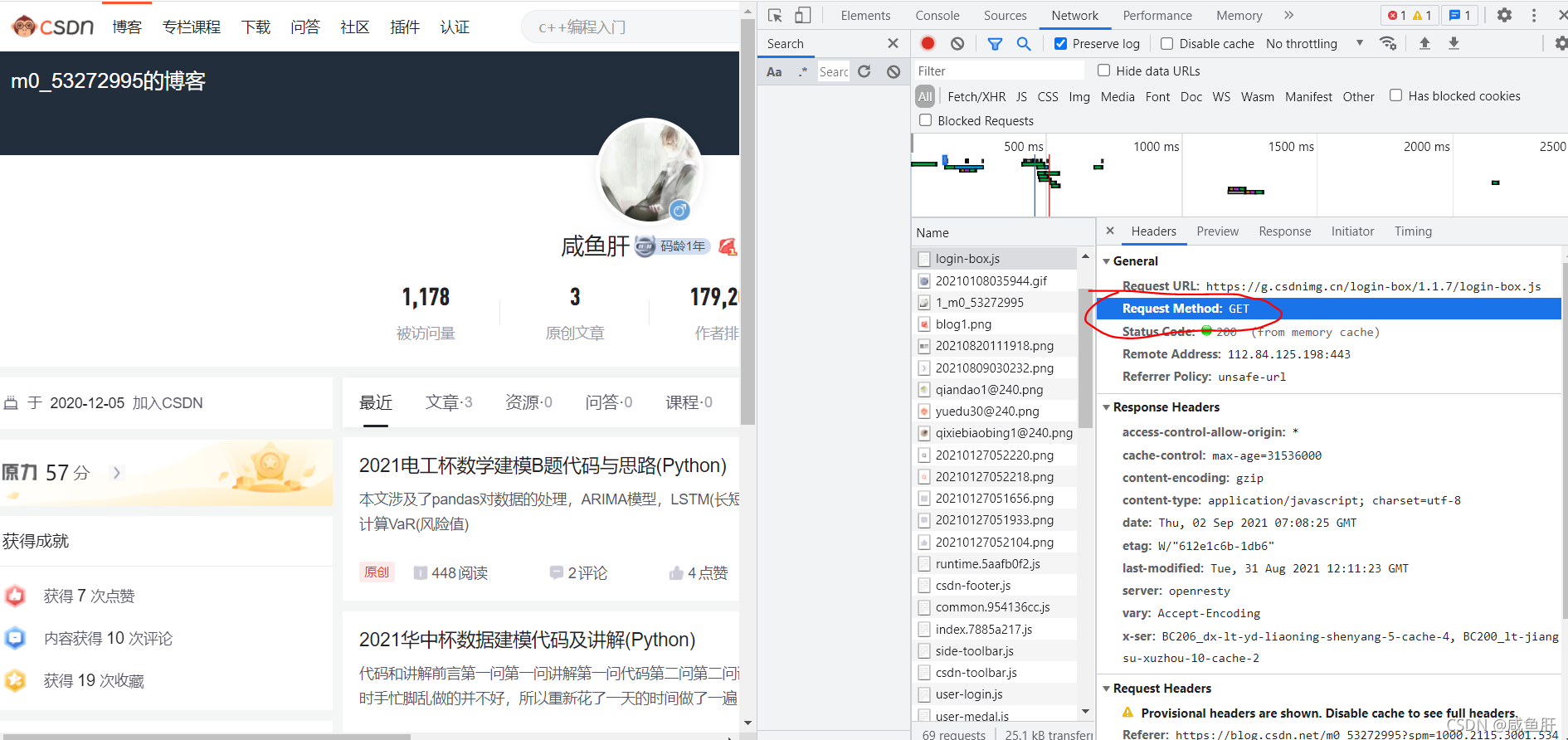Filter requests by JS type
The image size is (1568, 740).
1021,97
